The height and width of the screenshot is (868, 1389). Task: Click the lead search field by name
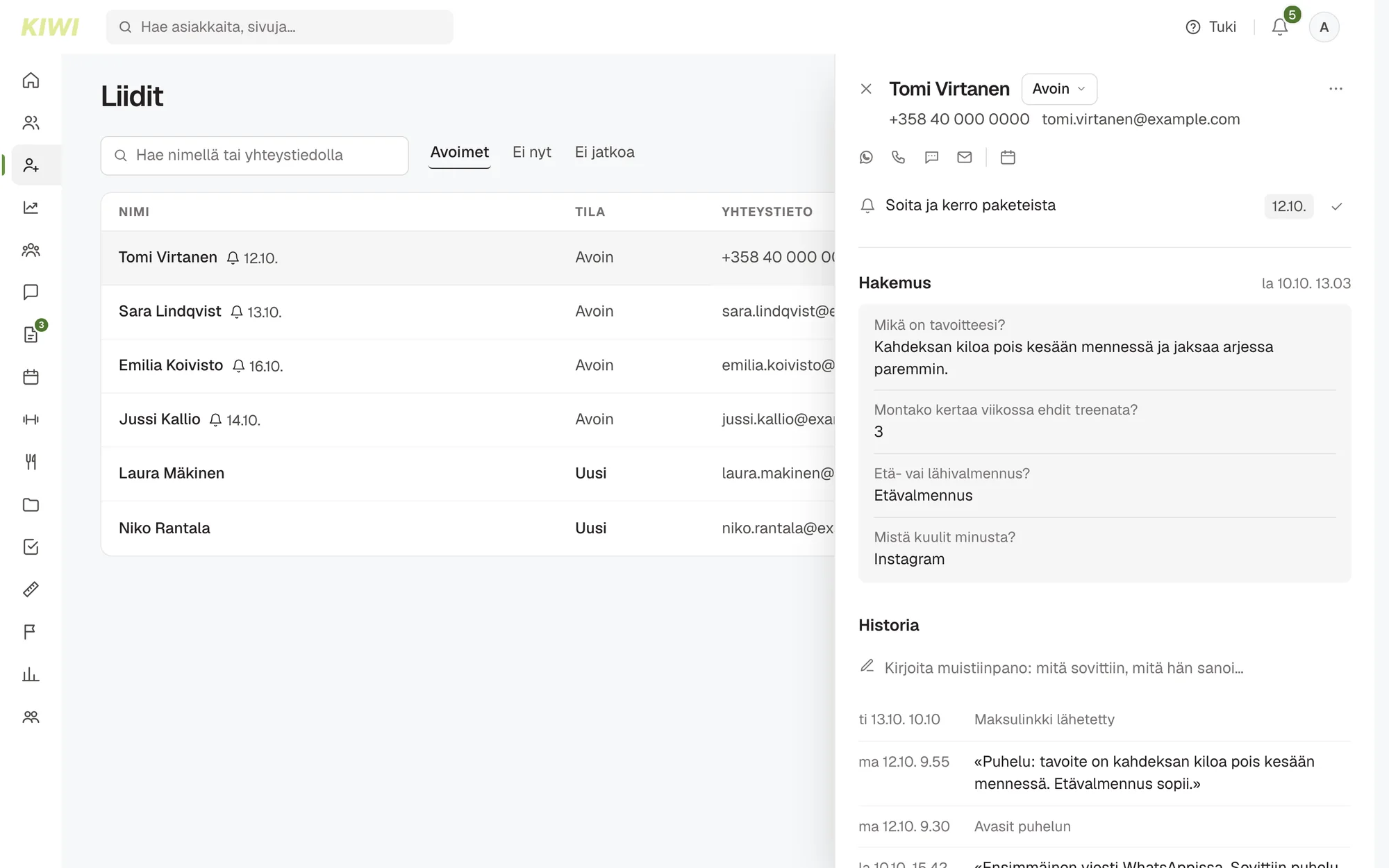coord(254,156)
